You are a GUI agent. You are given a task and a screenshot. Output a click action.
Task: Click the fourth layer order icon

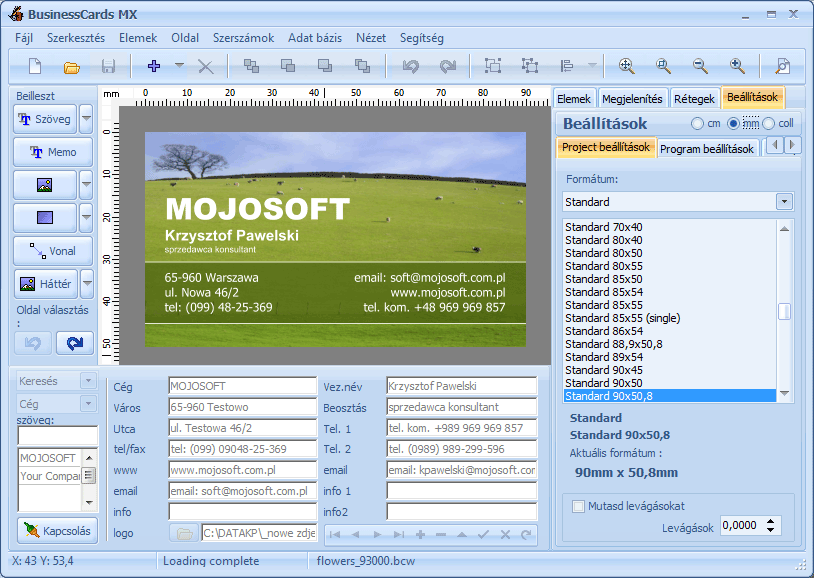362,66
